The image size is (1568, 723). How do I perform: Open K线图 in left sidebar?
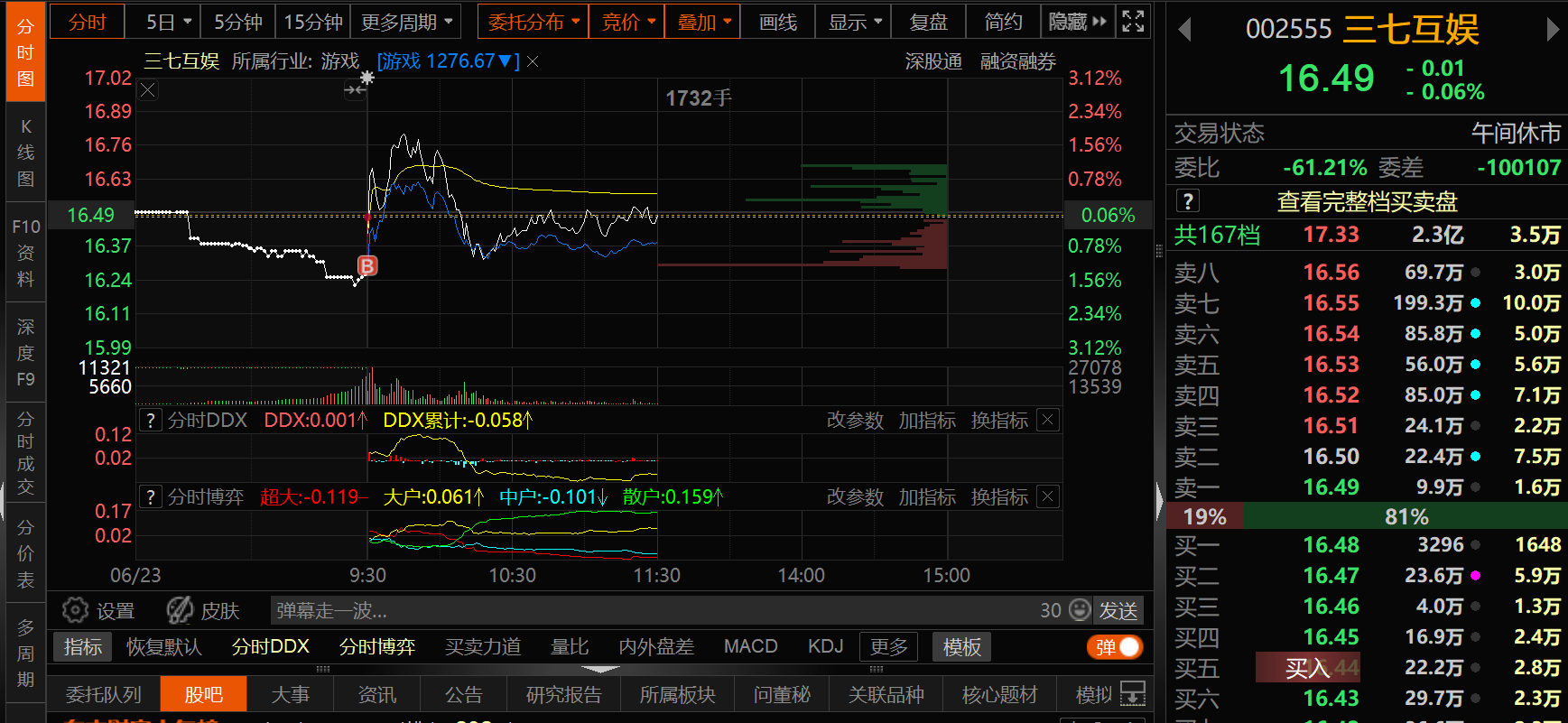[x=26, y=153]
